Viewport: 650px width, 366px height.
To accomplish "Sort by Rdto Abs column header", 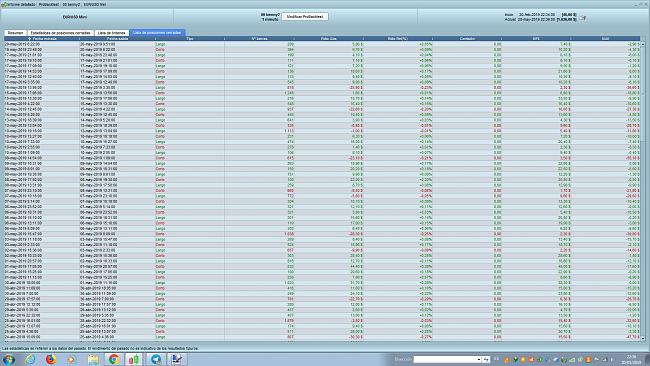I will click(x=329, y=39).
